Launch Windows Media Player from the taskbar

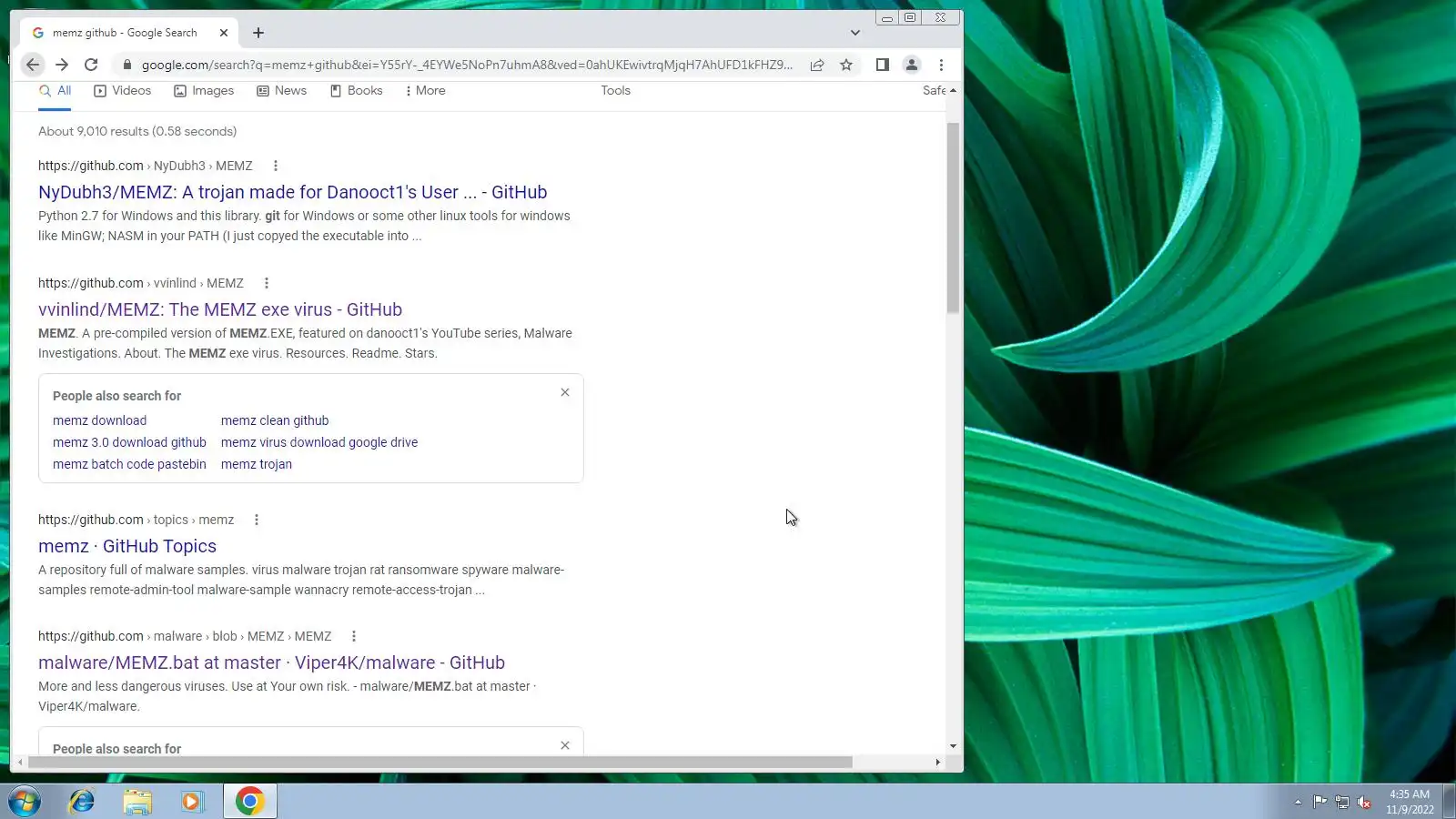click(192, 802)
